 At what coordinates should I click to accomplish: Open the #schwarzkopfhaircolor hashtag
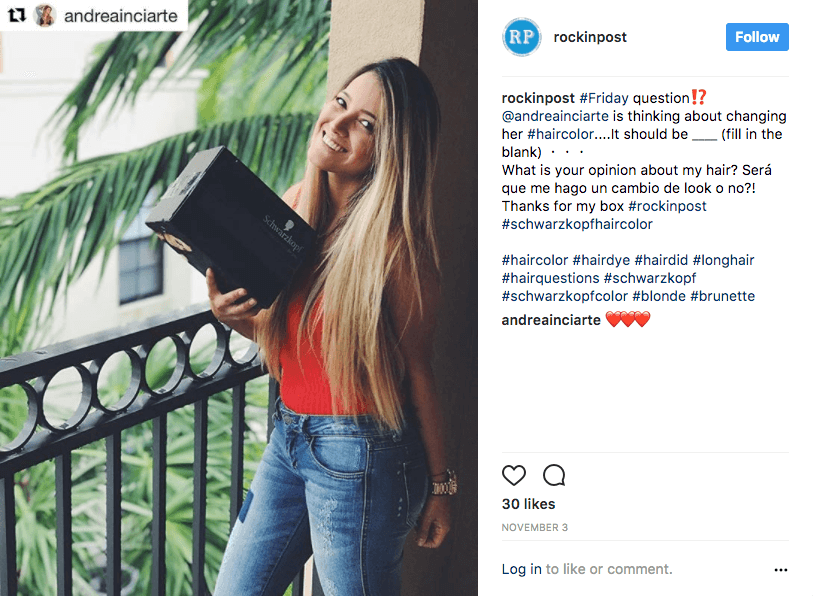coord(577,224)
